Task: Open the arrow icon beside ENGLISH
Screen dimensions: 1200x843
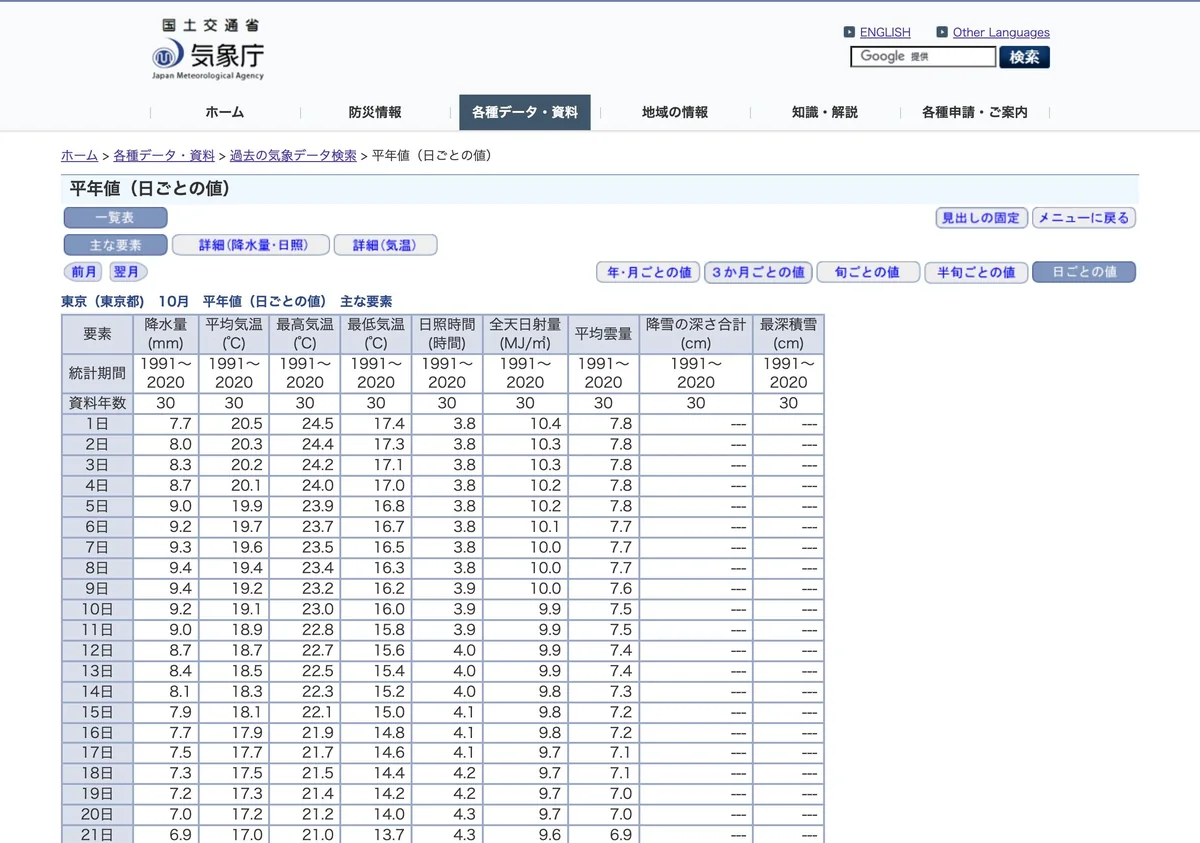Action: pos(849,32)
